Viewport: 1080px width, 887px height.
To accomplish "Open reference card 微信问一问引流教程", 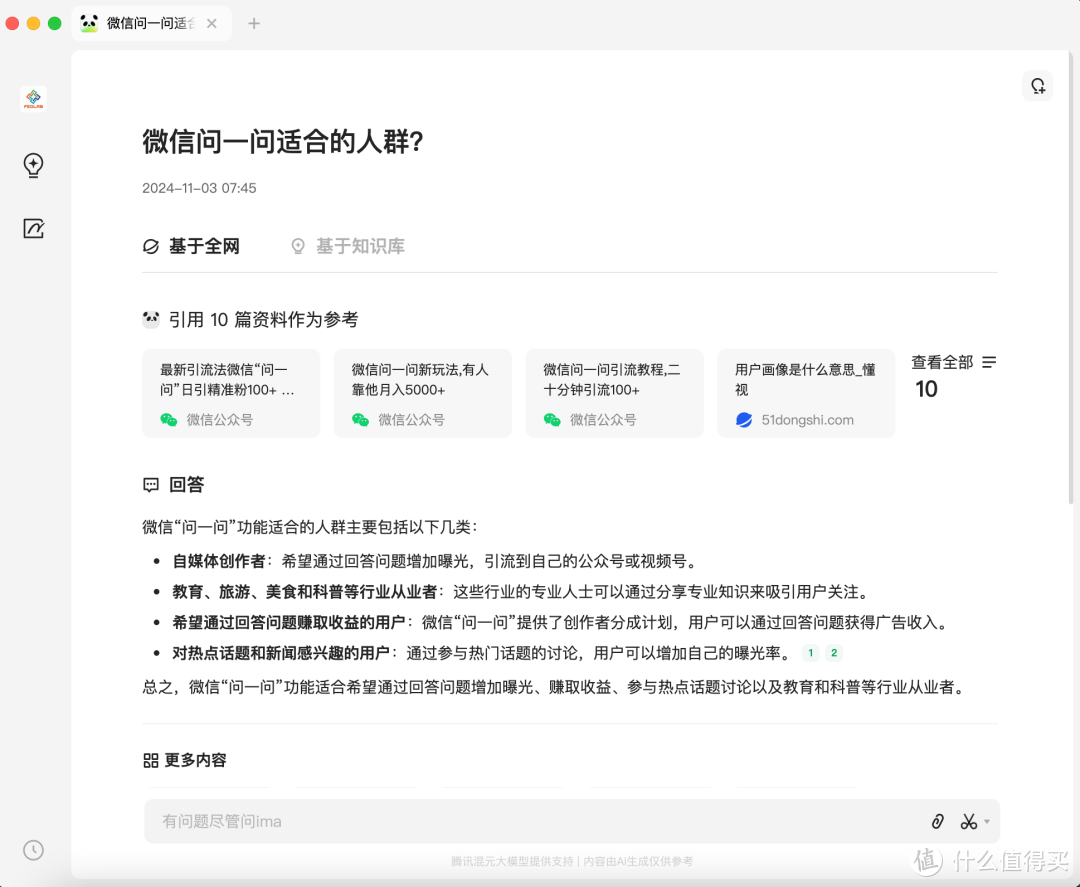I will tap(614, 393).
